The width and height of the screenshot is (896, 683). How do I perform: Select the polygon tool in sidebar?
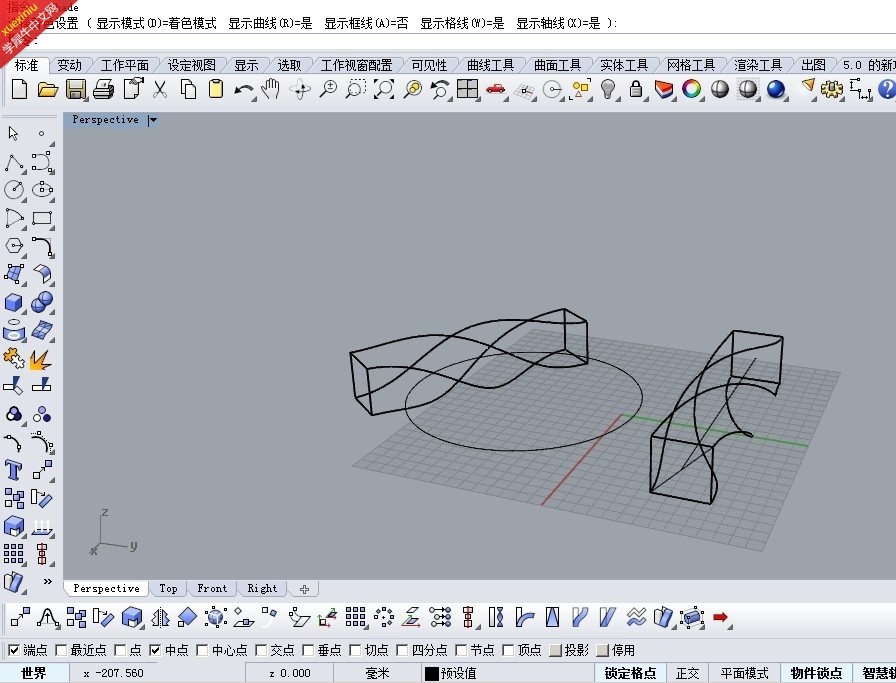14,246
